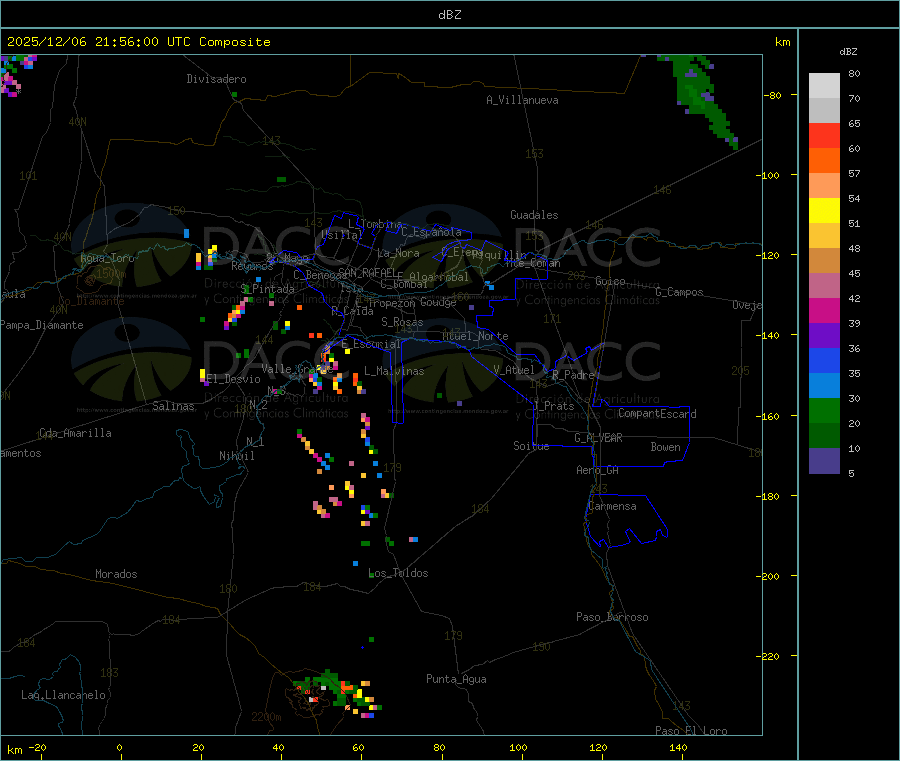Click the 'Cda_Amarilla' map label
The image size is (900, 761).
75,433
